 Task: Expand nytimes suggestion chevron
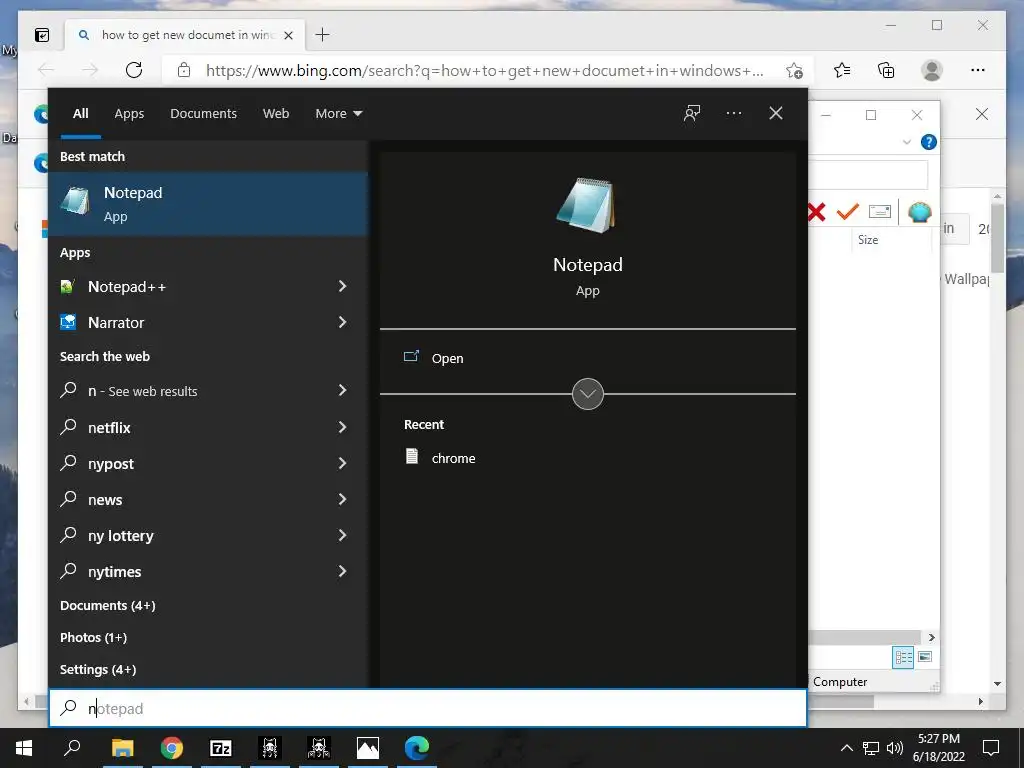pos(342,571)
